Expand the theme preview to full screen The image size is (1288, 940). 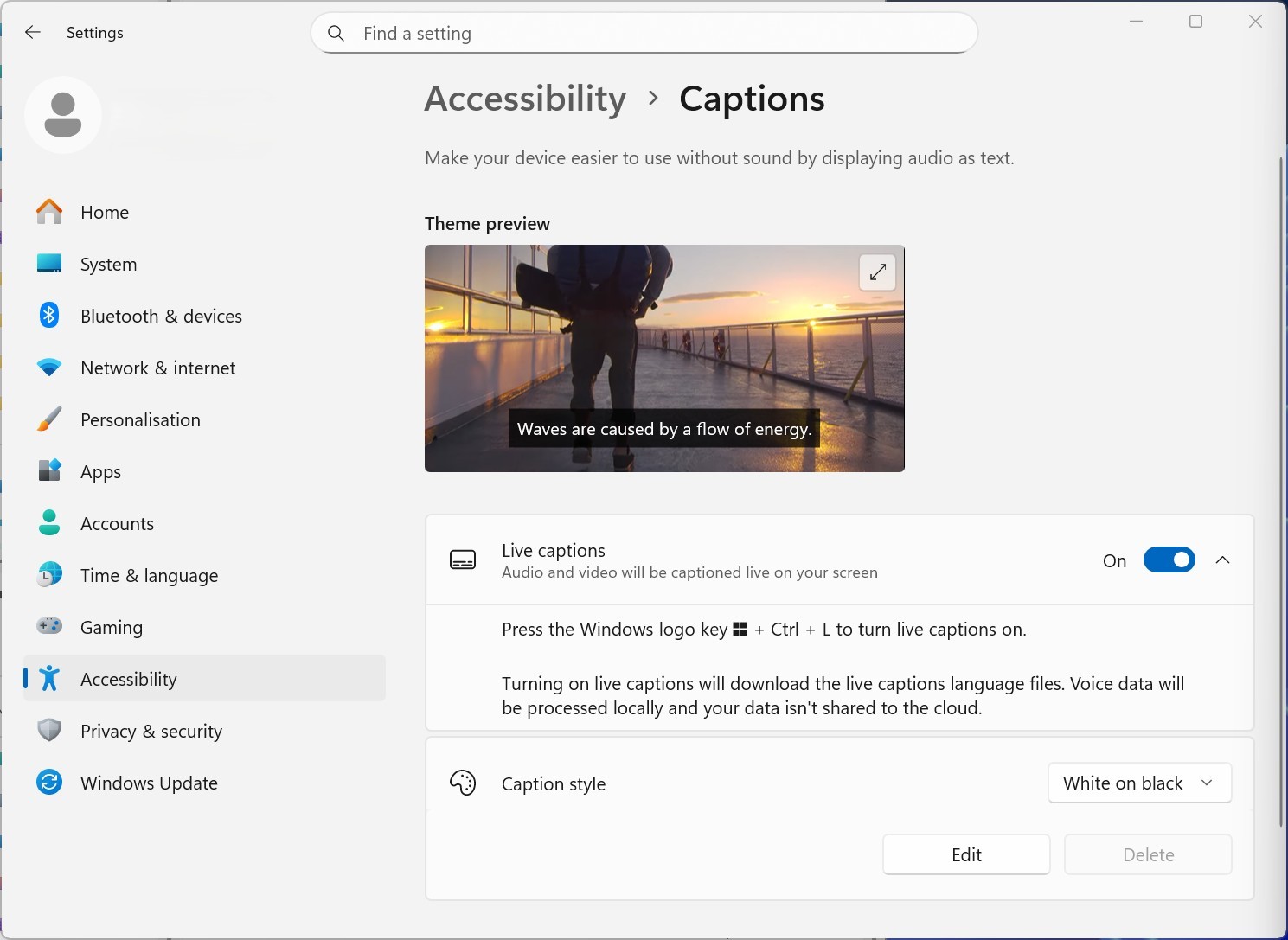(x=877, y=272)
